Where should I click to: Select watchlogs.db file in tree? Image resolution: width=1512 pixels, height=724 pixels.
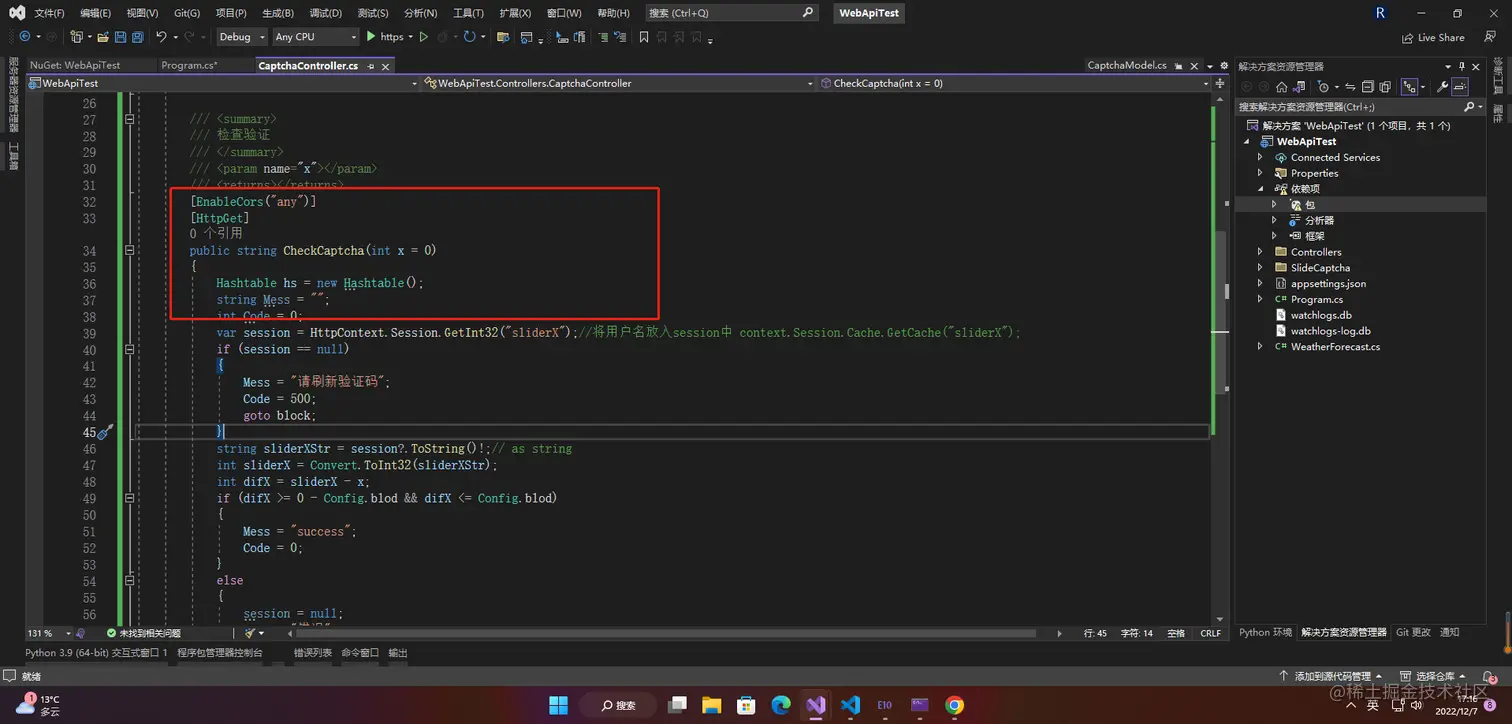[x=1320, y=315]
